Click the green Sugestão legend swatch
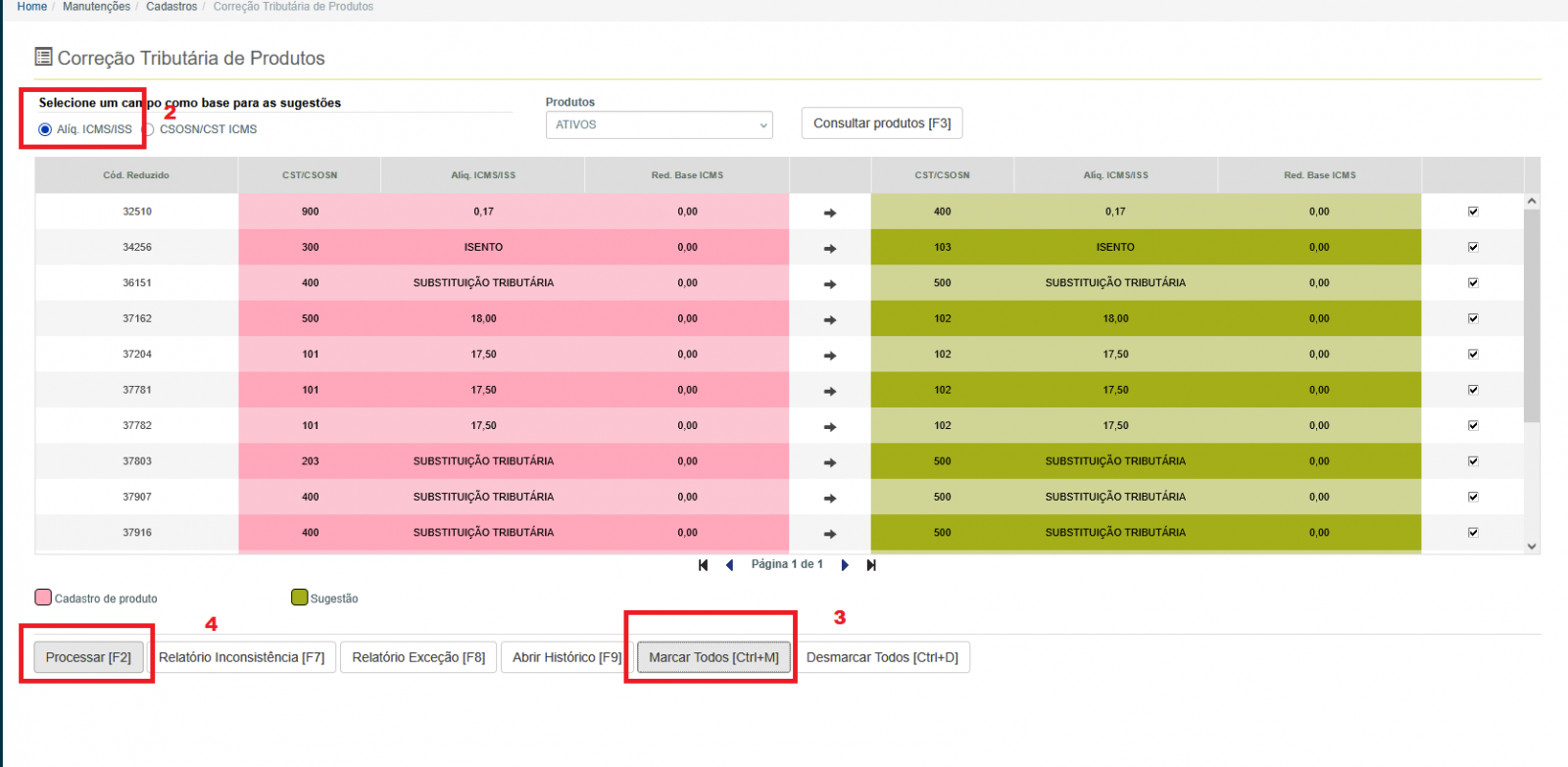 coord(299,598)
